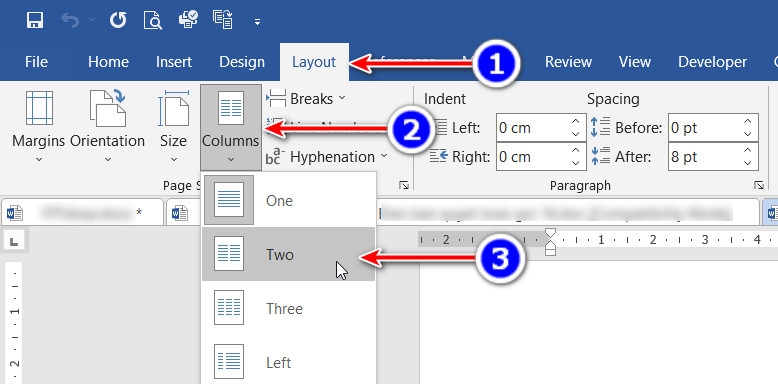Open Paragraph settings dialog launcher
778x384 pixels.
tap(759, 186)
